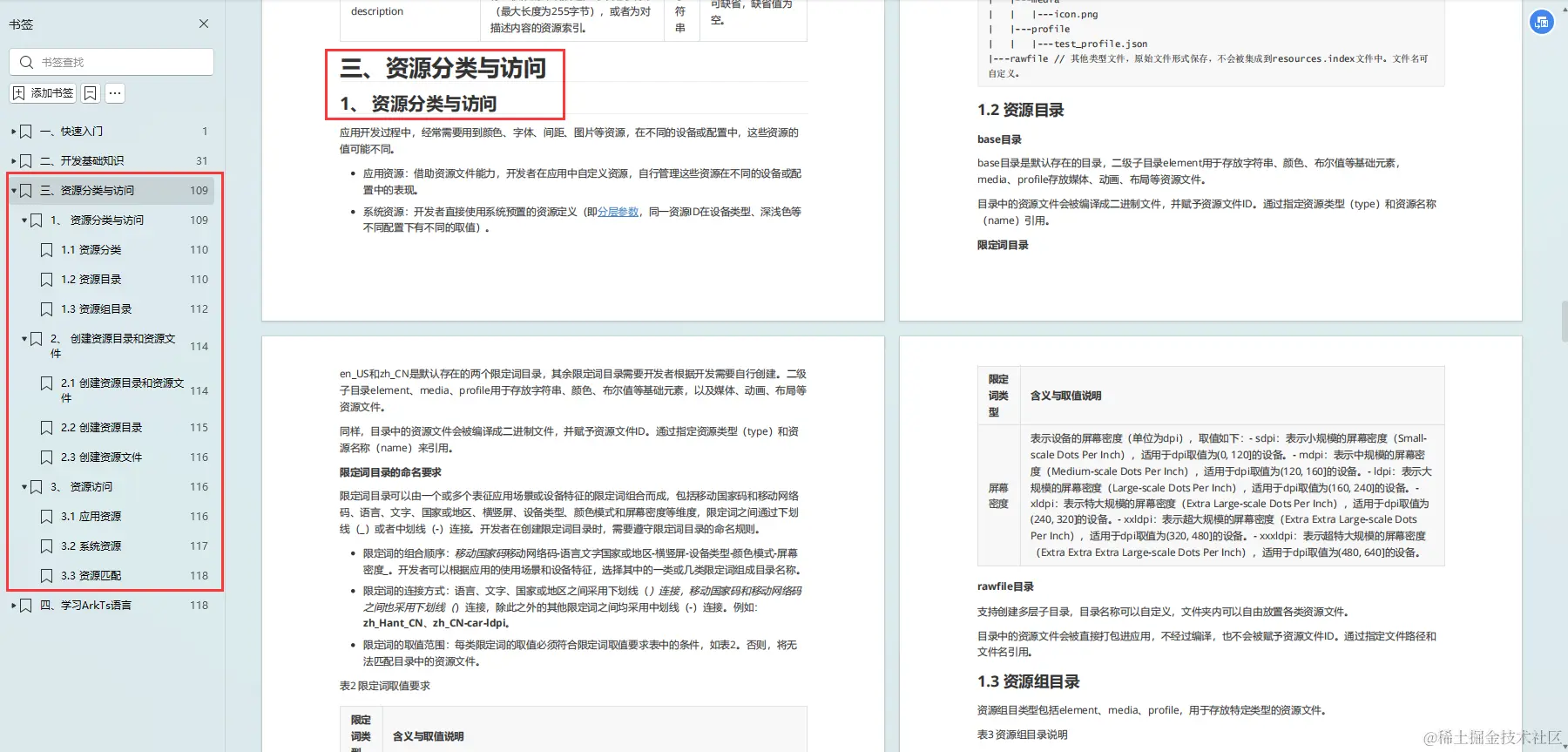Screen dimensions: 1568x752
Task: Go to bookmark 3.3 资源匹配
Action: pos(91,576)
